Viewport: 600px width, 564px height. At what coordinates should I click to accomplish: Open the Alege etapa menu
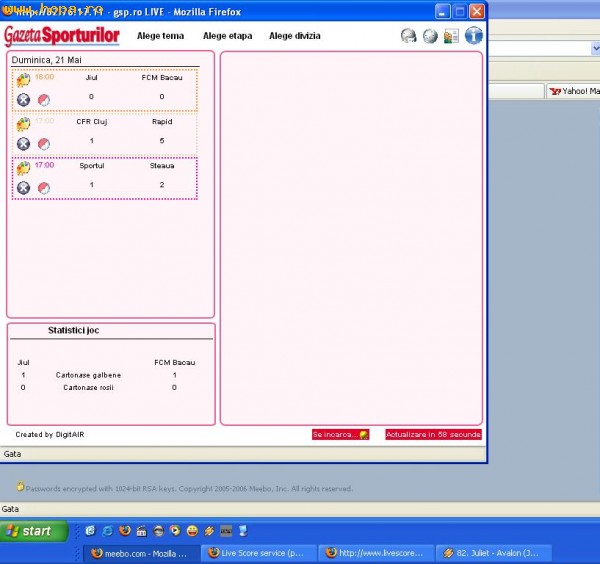click(227, 36)
